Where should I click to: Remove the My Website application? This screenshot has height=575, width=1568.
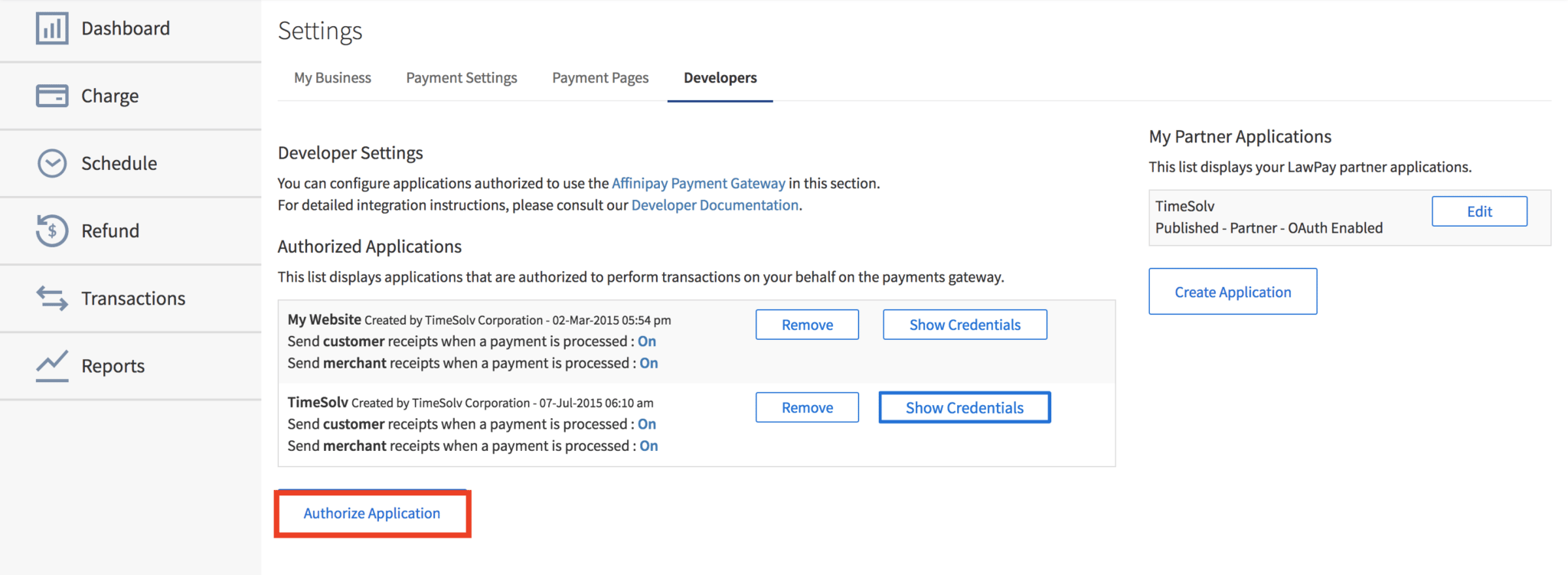click(807, 325)
